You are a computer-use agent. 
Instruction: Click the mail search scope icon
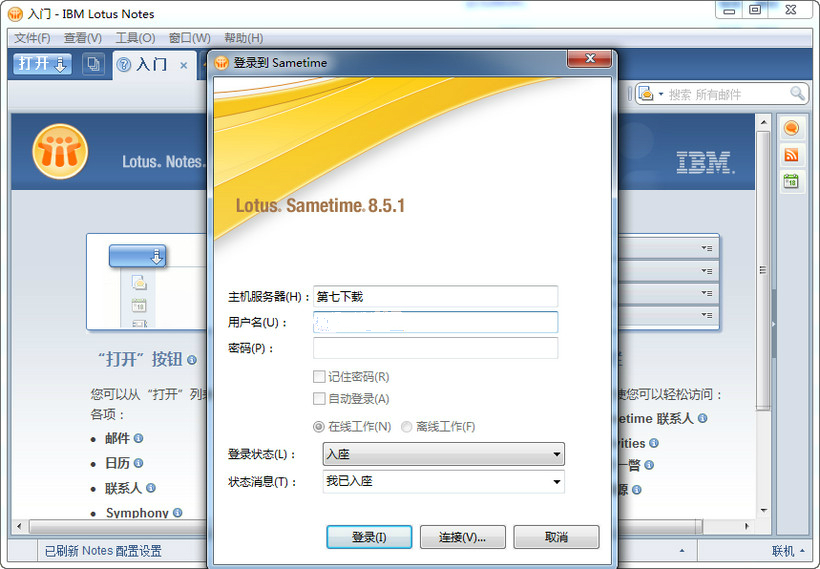646,94
